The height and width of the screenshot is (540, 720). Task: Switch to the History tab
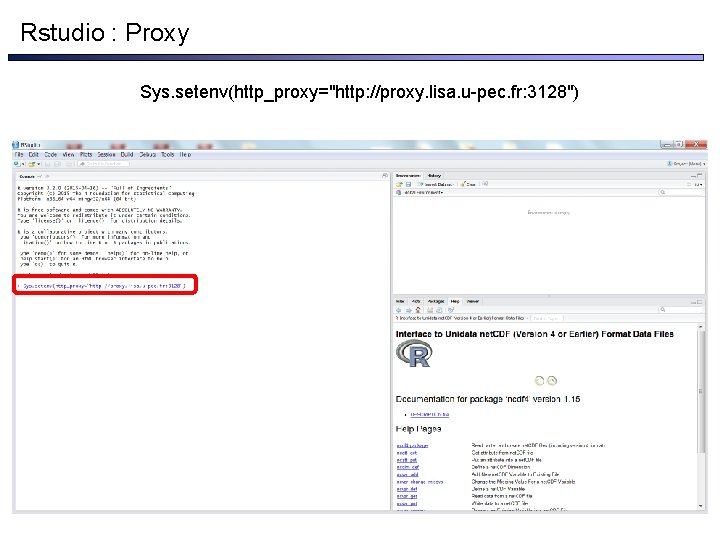(434, 175)
